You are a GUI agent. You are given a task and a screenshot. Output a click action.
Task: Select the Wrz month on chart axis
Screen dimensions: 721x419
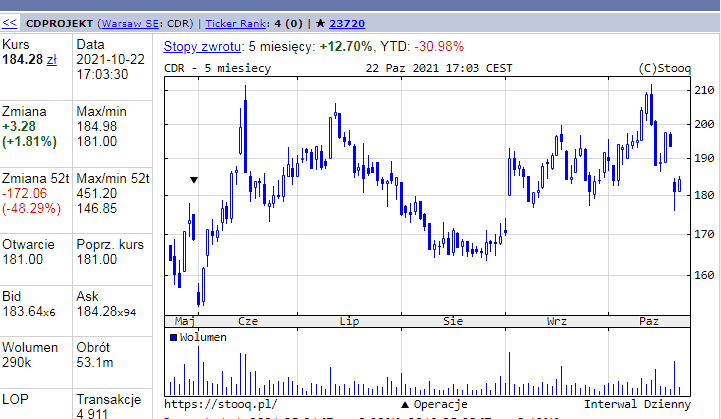[557, 321]
